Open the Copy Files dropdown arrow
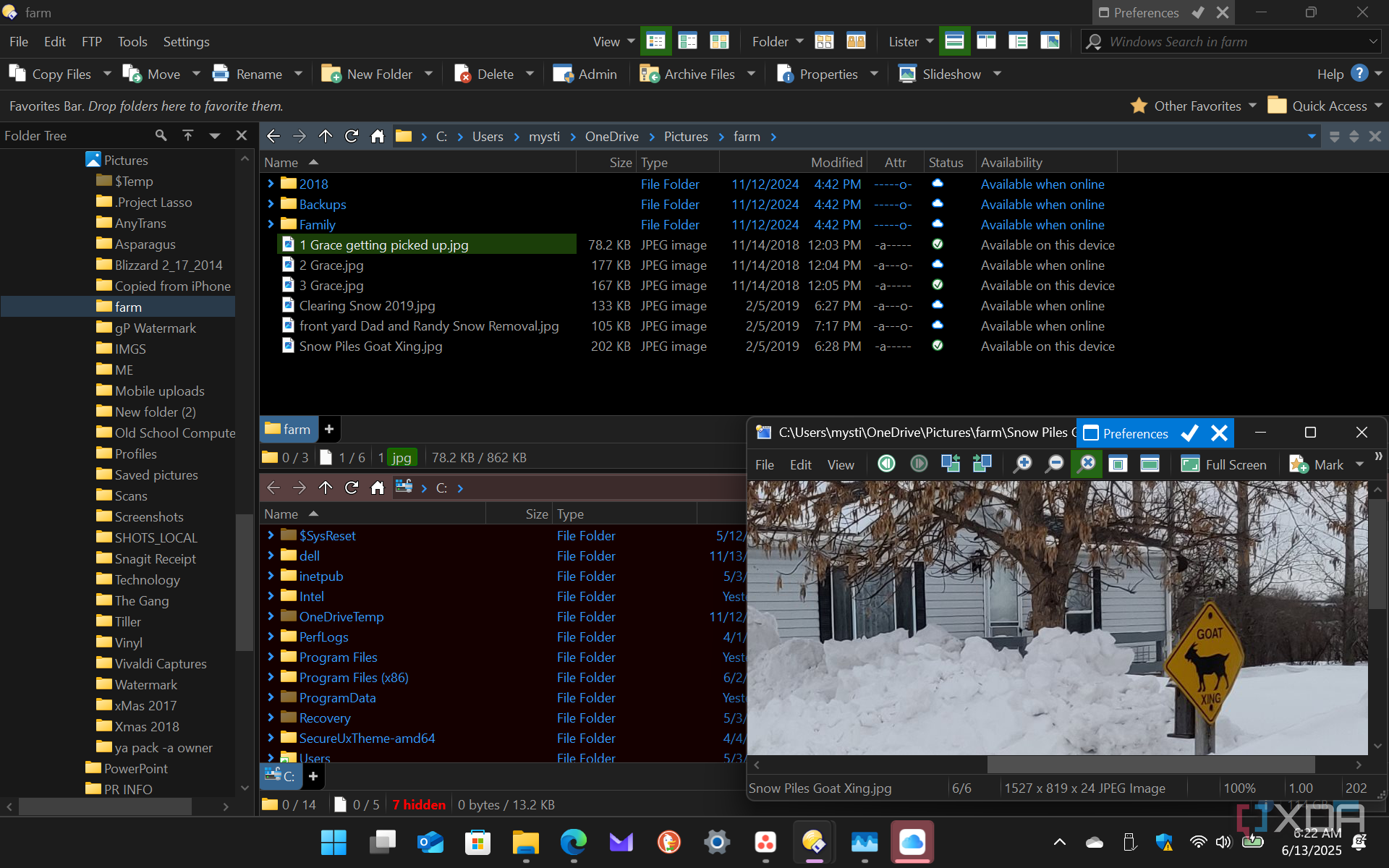The width and height of the screenshot is (1389, 868). (107, 74)
